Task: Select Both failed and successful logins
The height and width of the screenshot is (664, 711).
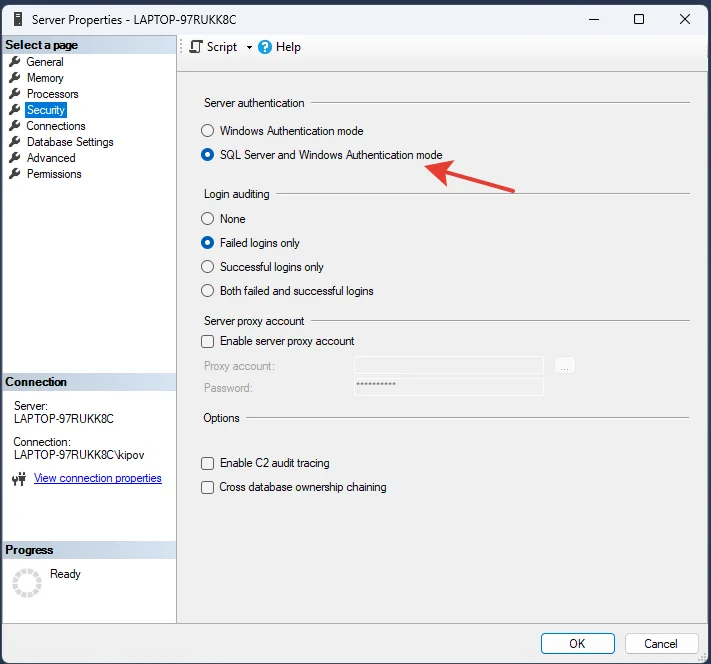Action: 208,291
